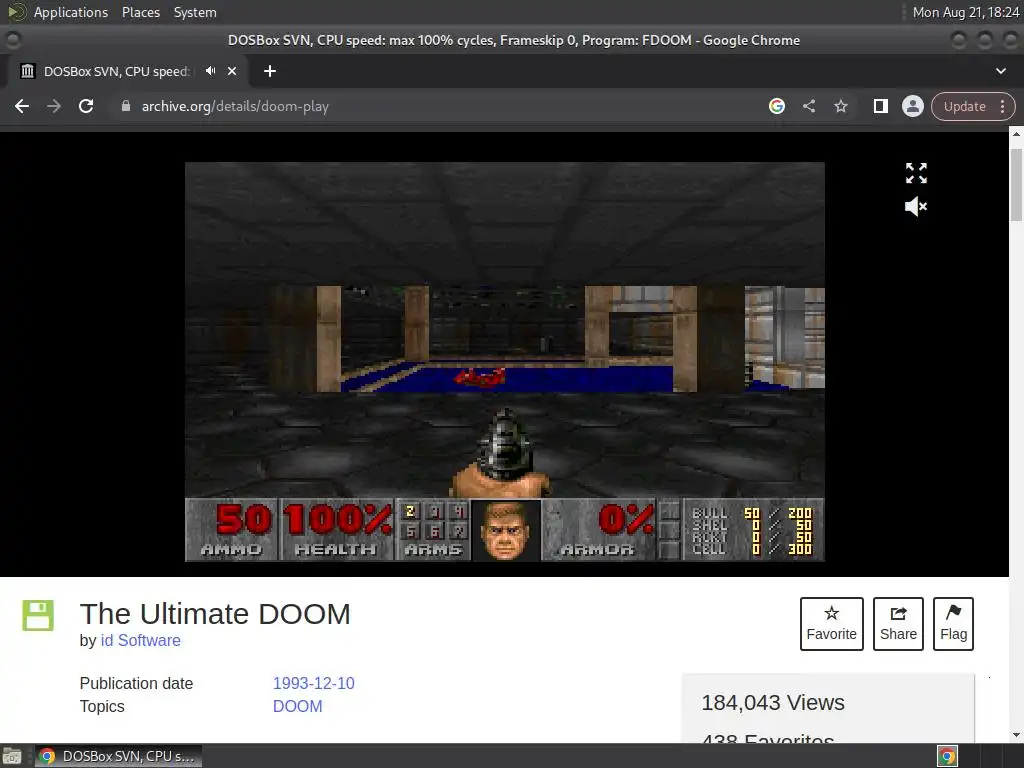Image resolution: width=1024 pixels, height=768 pixels.
Task: Select the DOSBox SVN taskbar window button
Action: [118, 756]
